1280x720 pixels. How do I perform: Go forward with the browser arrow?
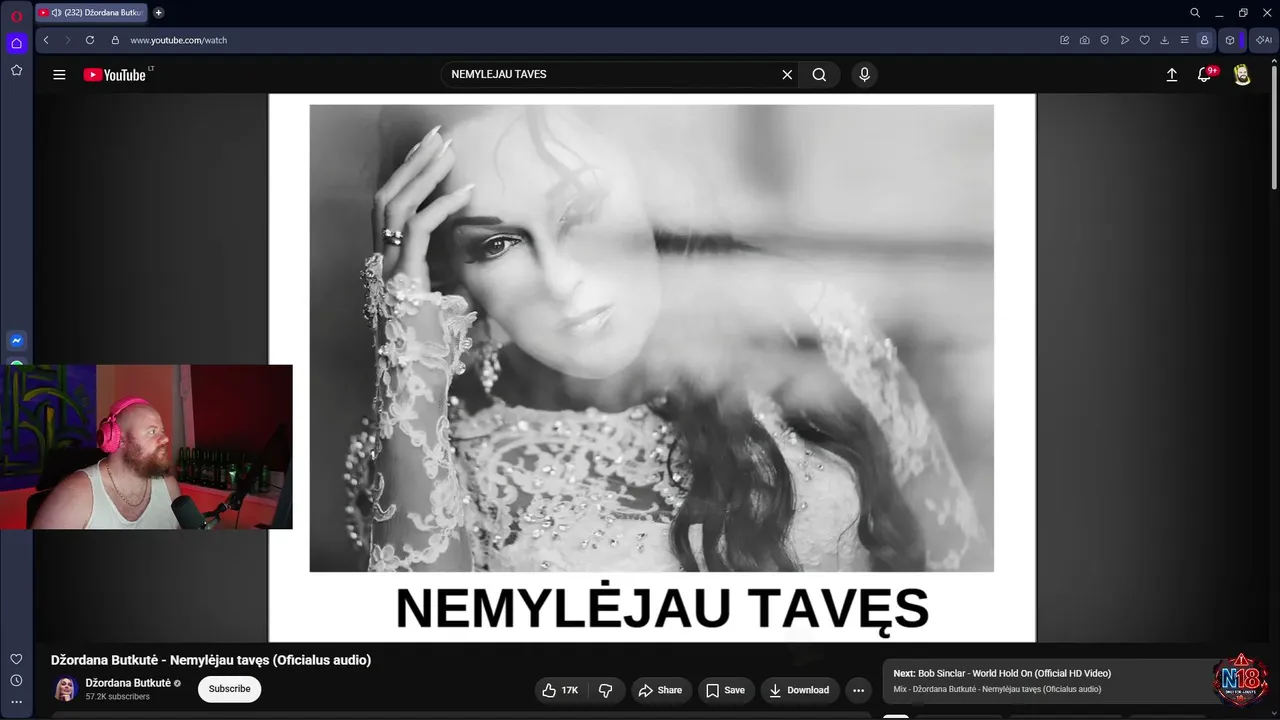pyautogui.click(x=68, y=40)
